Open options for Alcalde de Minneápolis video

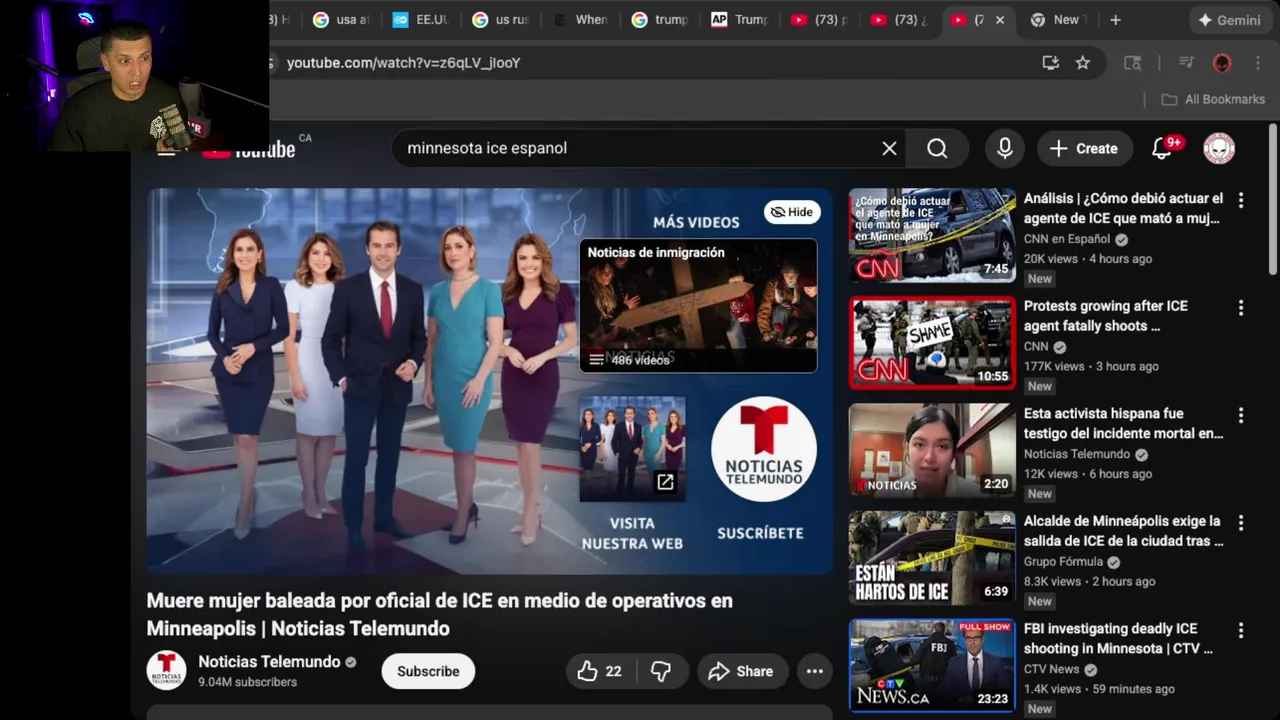point(1241,523)
